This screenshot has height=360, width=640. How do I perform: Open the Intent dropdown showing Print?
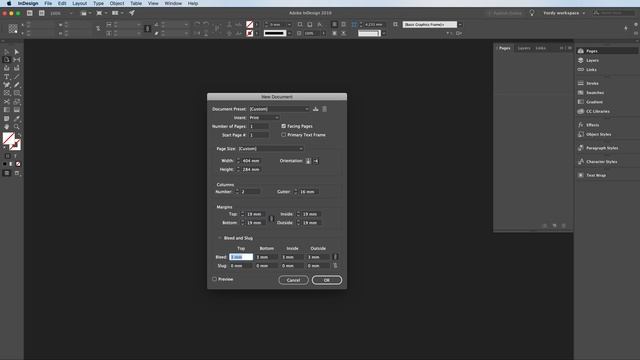coord(264,118)
